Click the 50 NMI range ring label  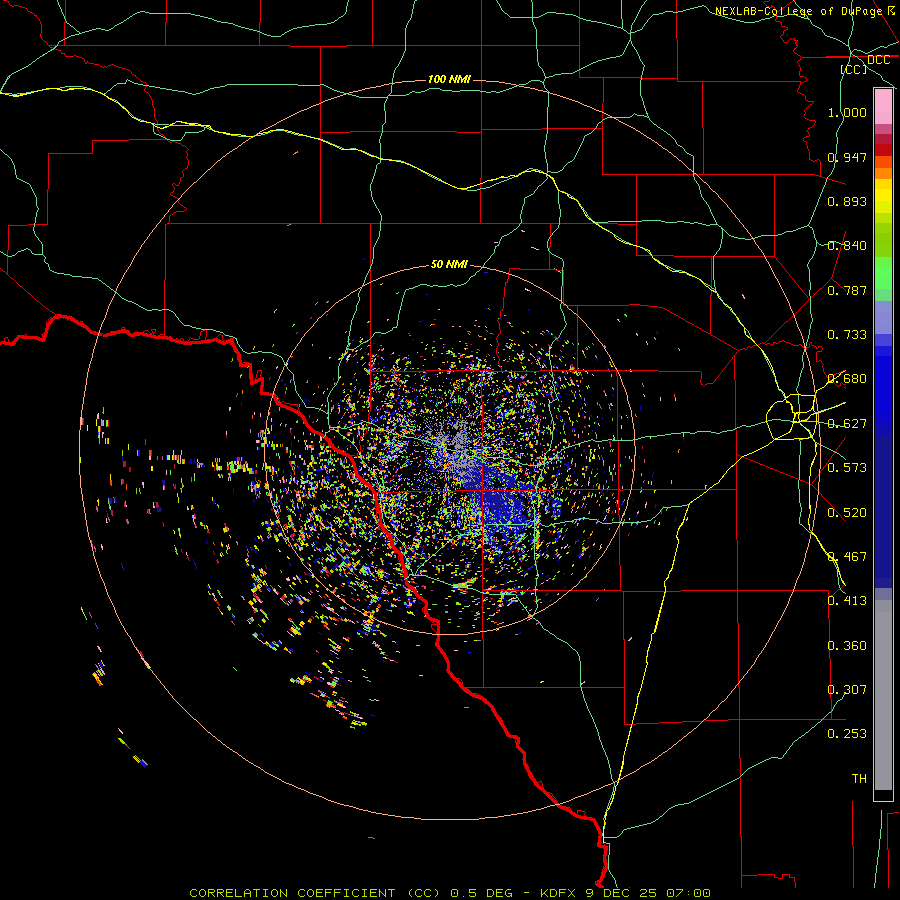tap(449, 264)
